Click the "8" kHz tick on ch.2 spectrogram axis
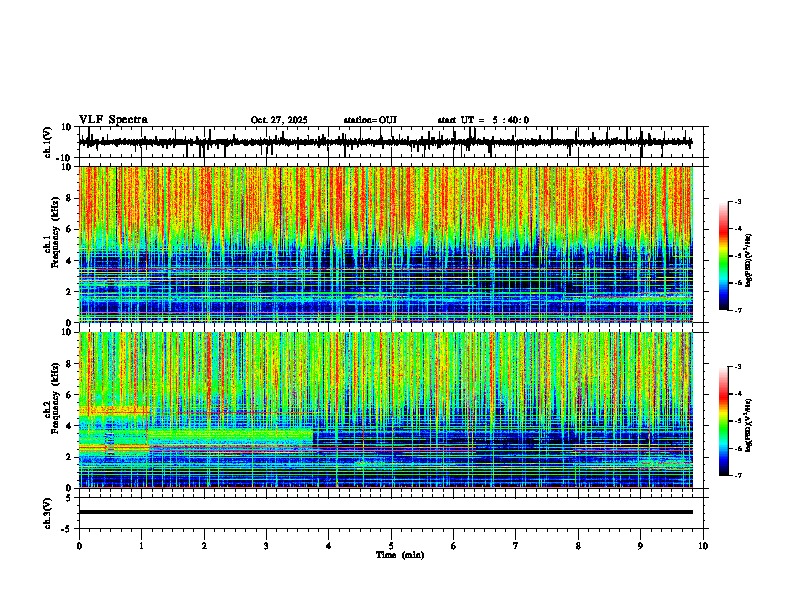 coord(70,364)
